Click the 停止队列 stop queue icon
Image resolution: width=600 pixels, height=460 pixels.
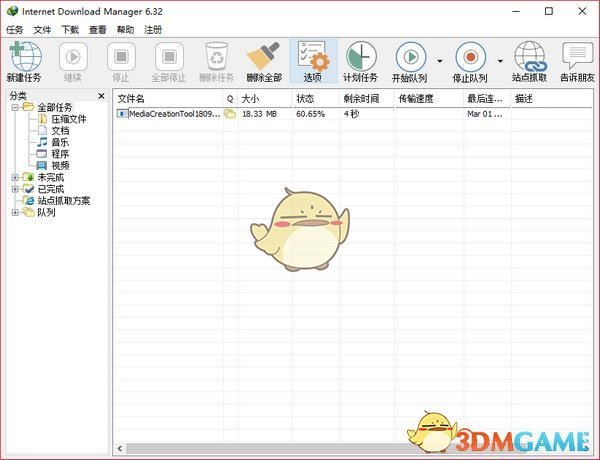click(471, 57)
